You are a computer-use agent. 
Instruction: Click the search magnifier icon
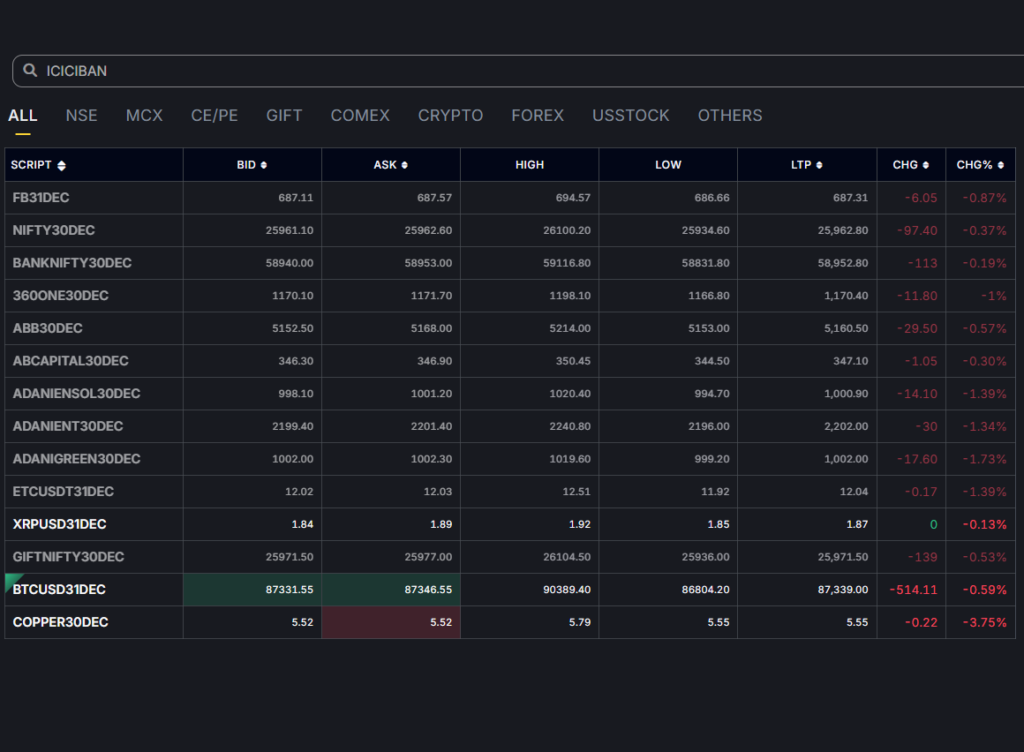[x=30, y=71]
